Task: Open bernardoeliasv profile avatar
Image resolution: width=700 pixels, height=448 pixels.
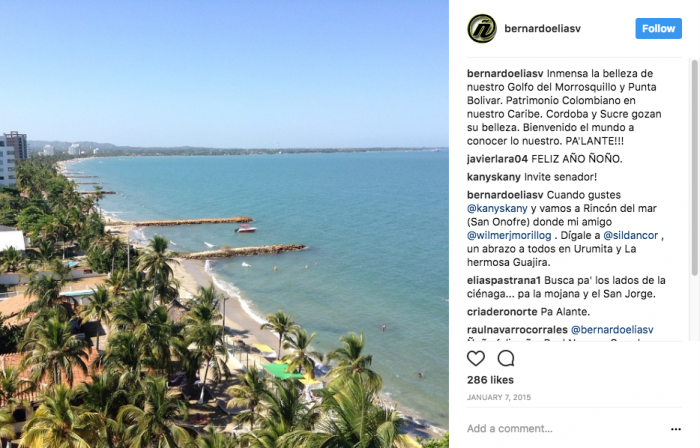Action: [x=482, y=29]
